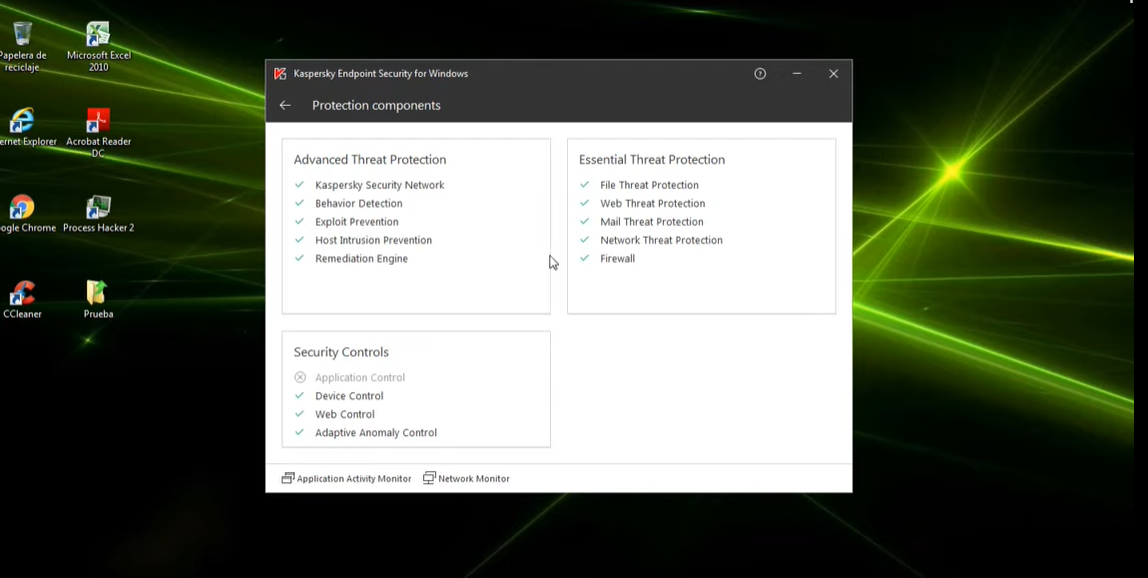Open Adaptive Anomaly Control
The height and width of the screenshot is (578, 1148).
click(376, 432)
